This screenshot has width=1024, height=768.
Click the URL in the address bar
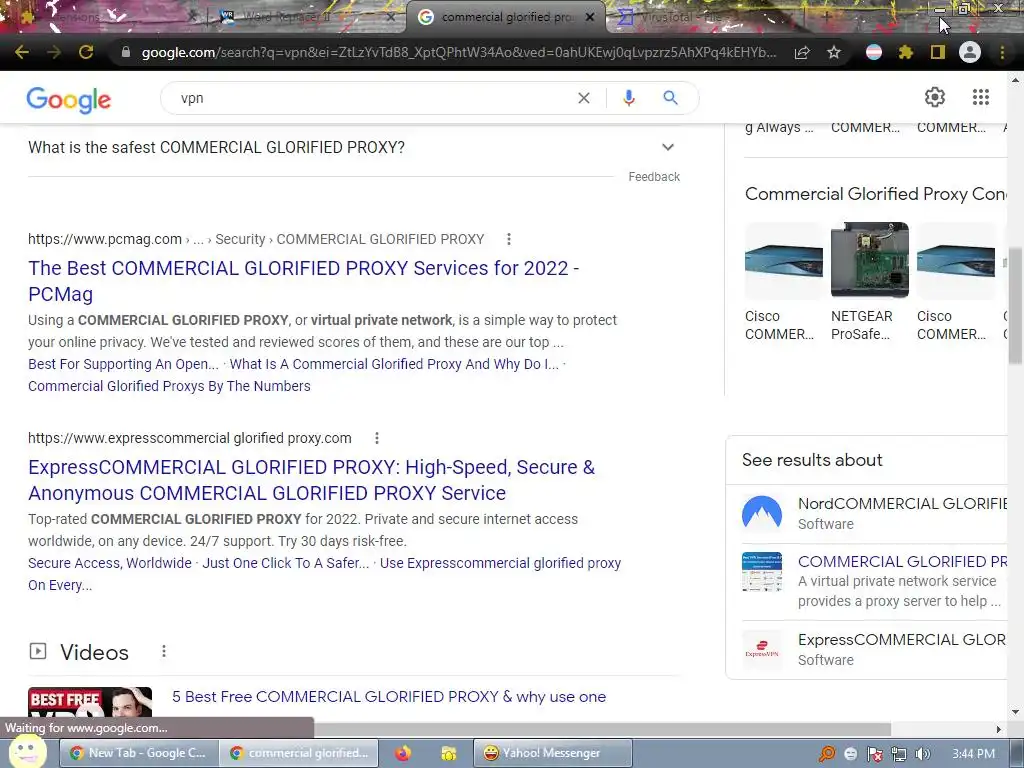(x=458, y=52)
